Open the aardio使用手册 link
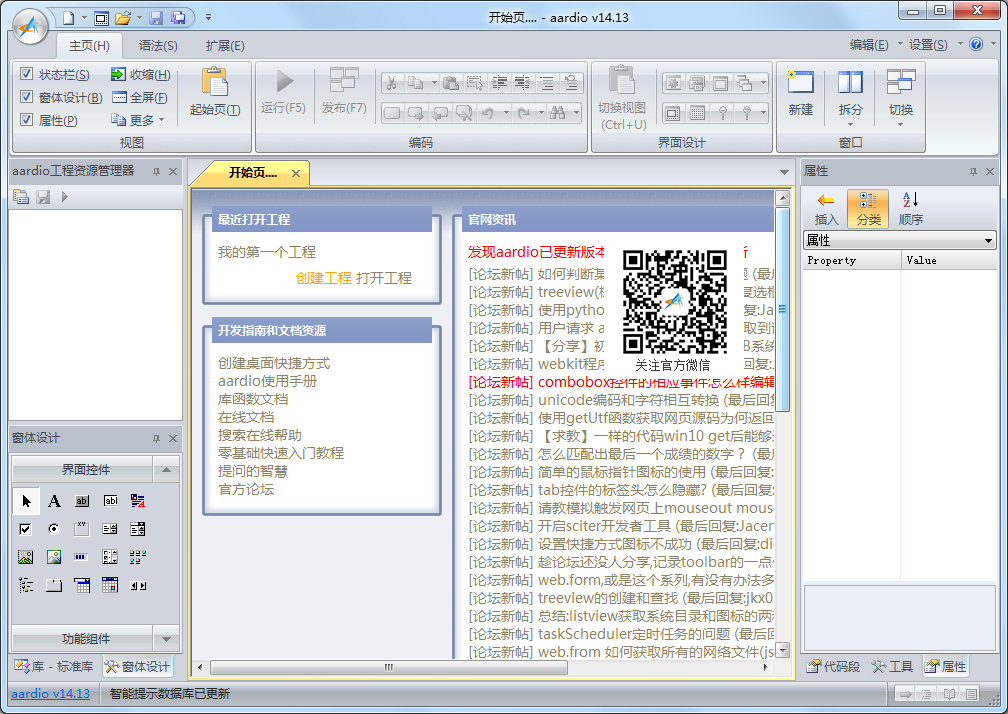The width and height of the screenshot is (1008, 714). [x=267, y=381]
